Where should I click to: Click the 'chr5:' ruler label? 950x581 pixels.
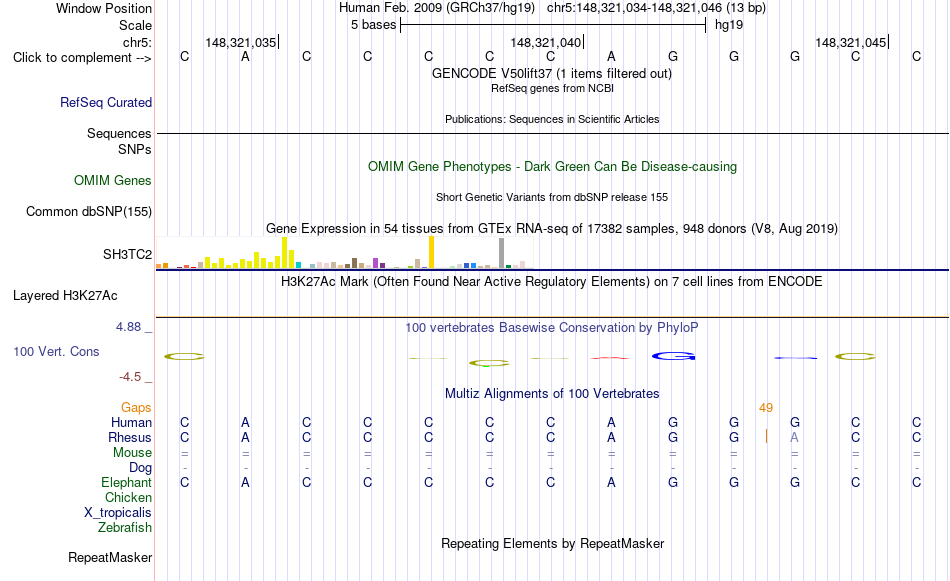[138, 42]
